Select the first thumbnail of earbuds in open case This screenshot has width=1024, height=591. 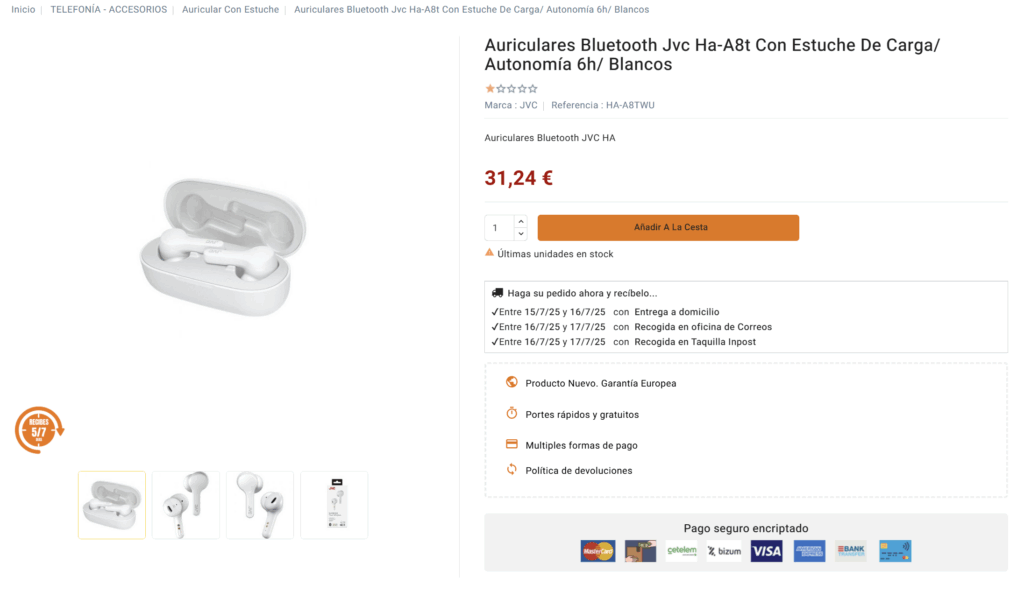[112, 505]
